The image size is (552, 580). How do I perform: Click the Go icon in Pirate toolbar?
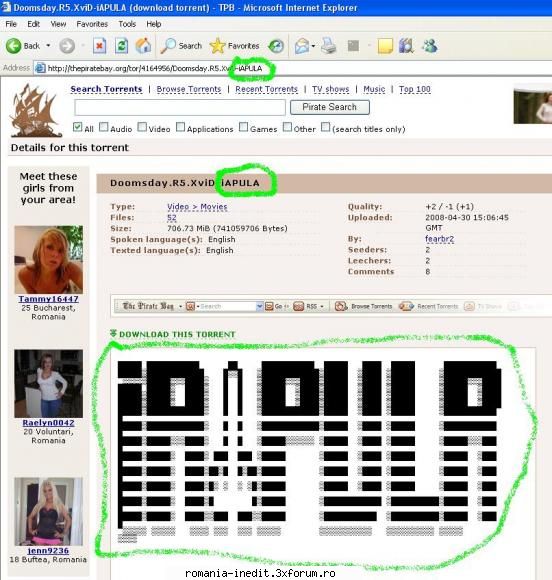point(269,306)
